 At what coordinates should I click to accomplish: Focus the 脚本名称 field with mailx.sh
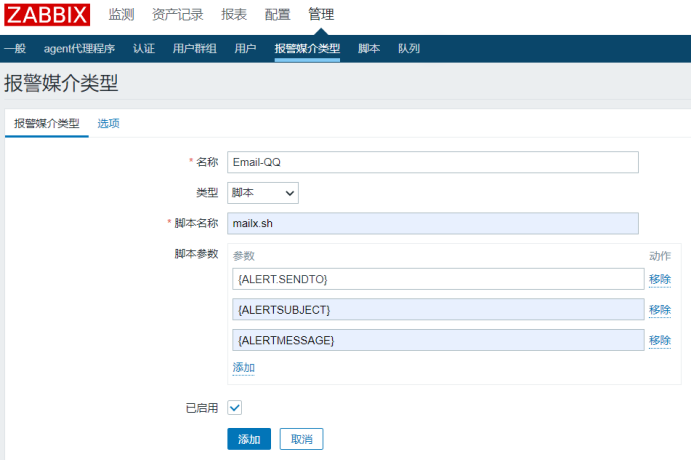point(432,224)
